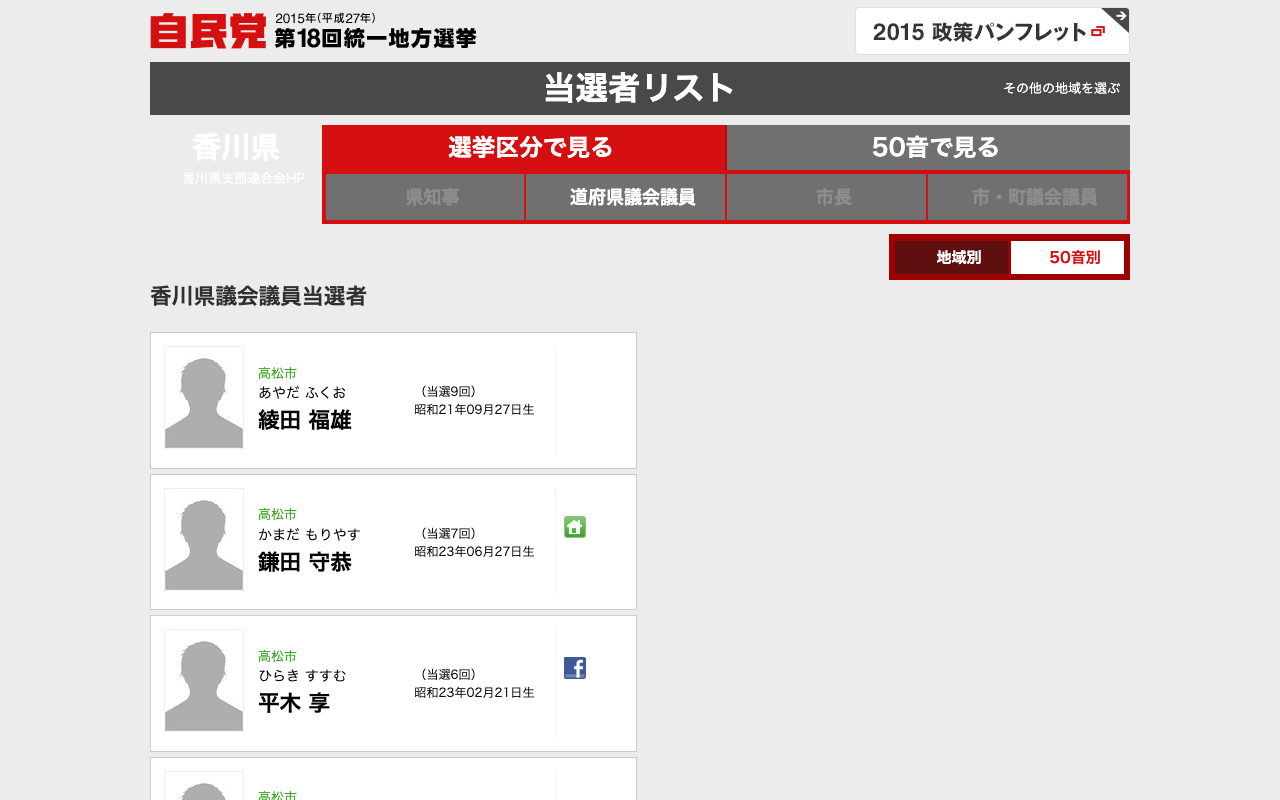Select the 市・町議会議員 category tab

(x=1028, y=197)
